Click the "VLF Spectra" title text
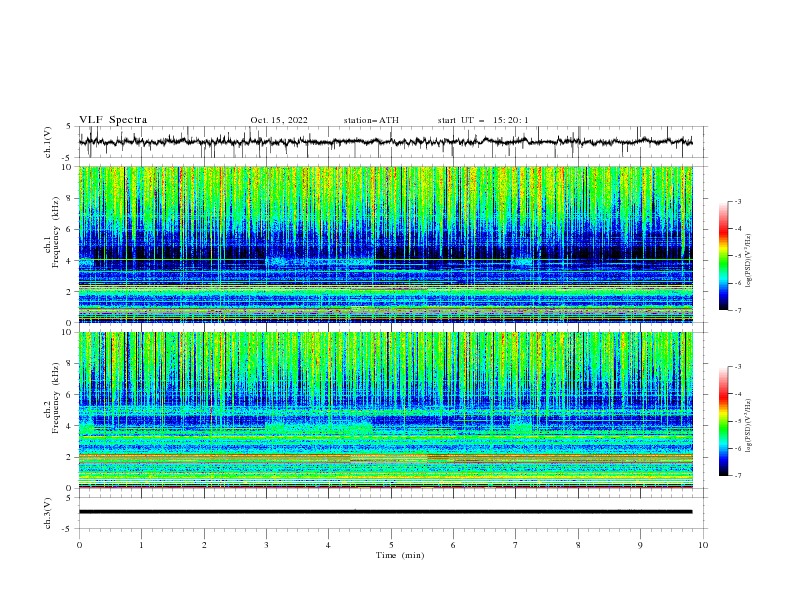 [x=113, y=120]
